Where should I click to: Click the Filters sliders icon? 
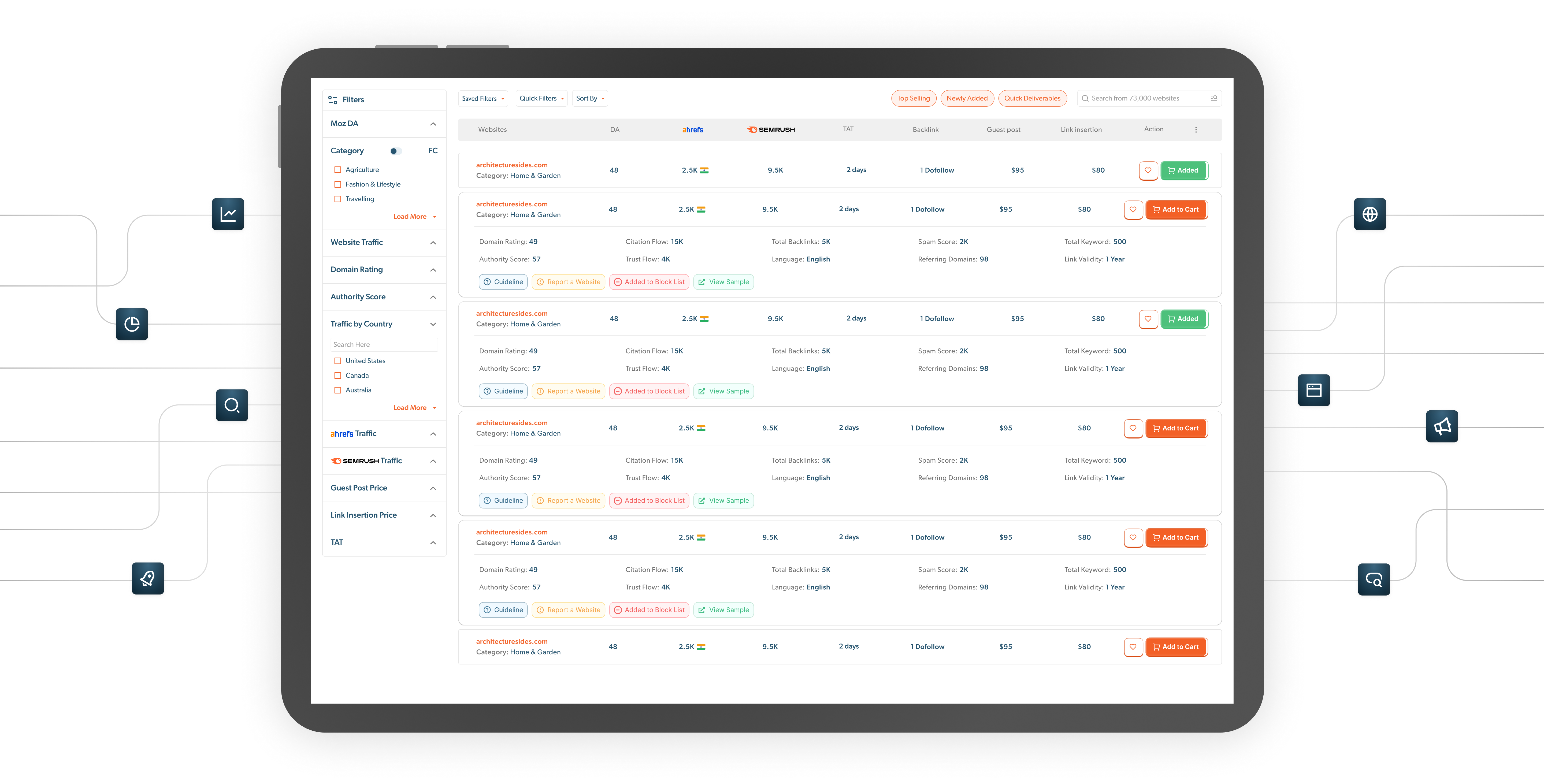pyautogui.click(x=333, y=99)
